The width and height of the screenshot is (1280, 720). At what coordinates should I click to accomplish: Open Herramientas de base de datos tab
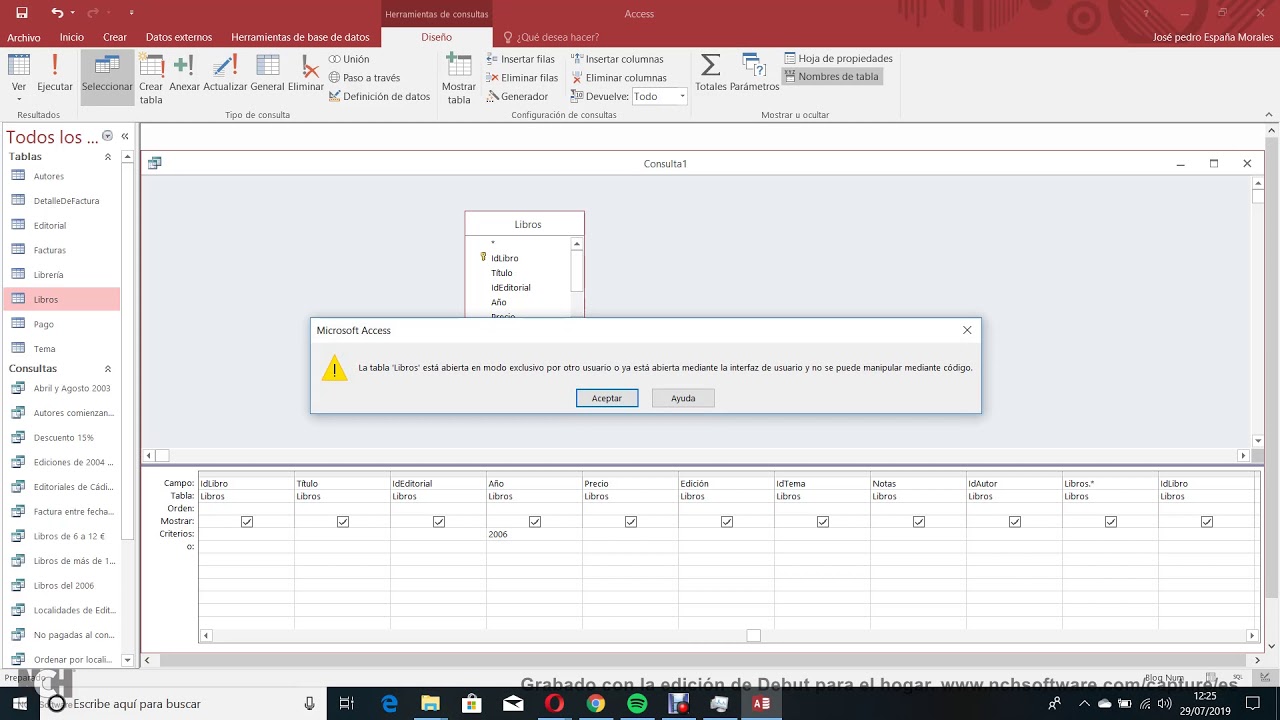coord(300,37)
